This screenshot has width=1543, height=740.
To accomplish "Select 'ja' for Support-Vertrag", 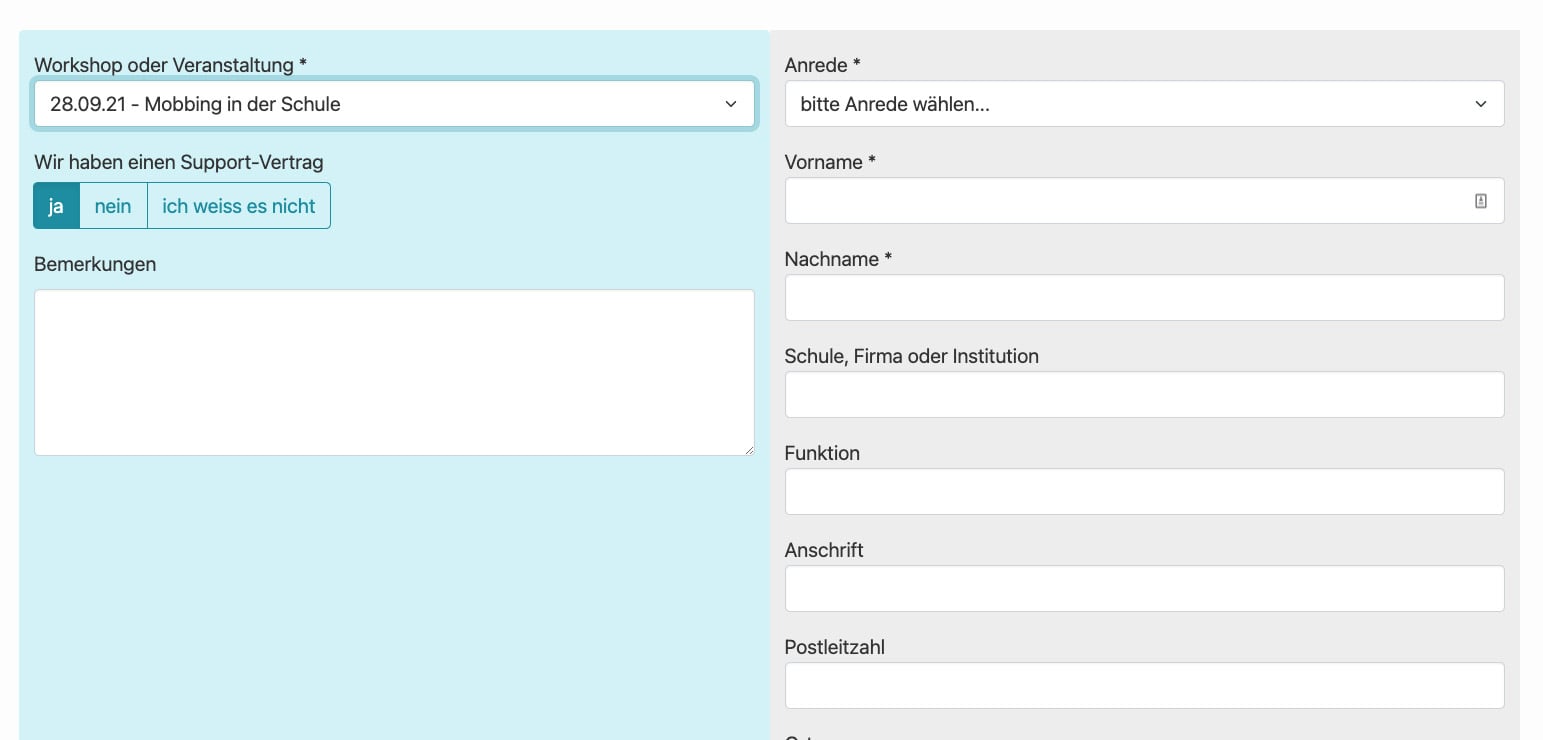I will coord(56,206).
